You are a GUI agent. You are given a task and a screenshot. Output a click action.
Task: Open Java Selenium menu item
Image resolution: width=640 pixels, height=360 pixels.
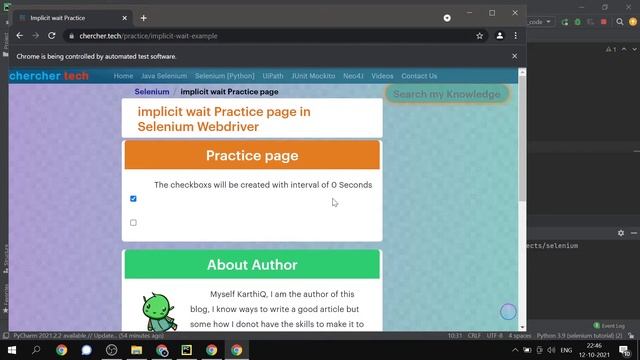[164, 76]
